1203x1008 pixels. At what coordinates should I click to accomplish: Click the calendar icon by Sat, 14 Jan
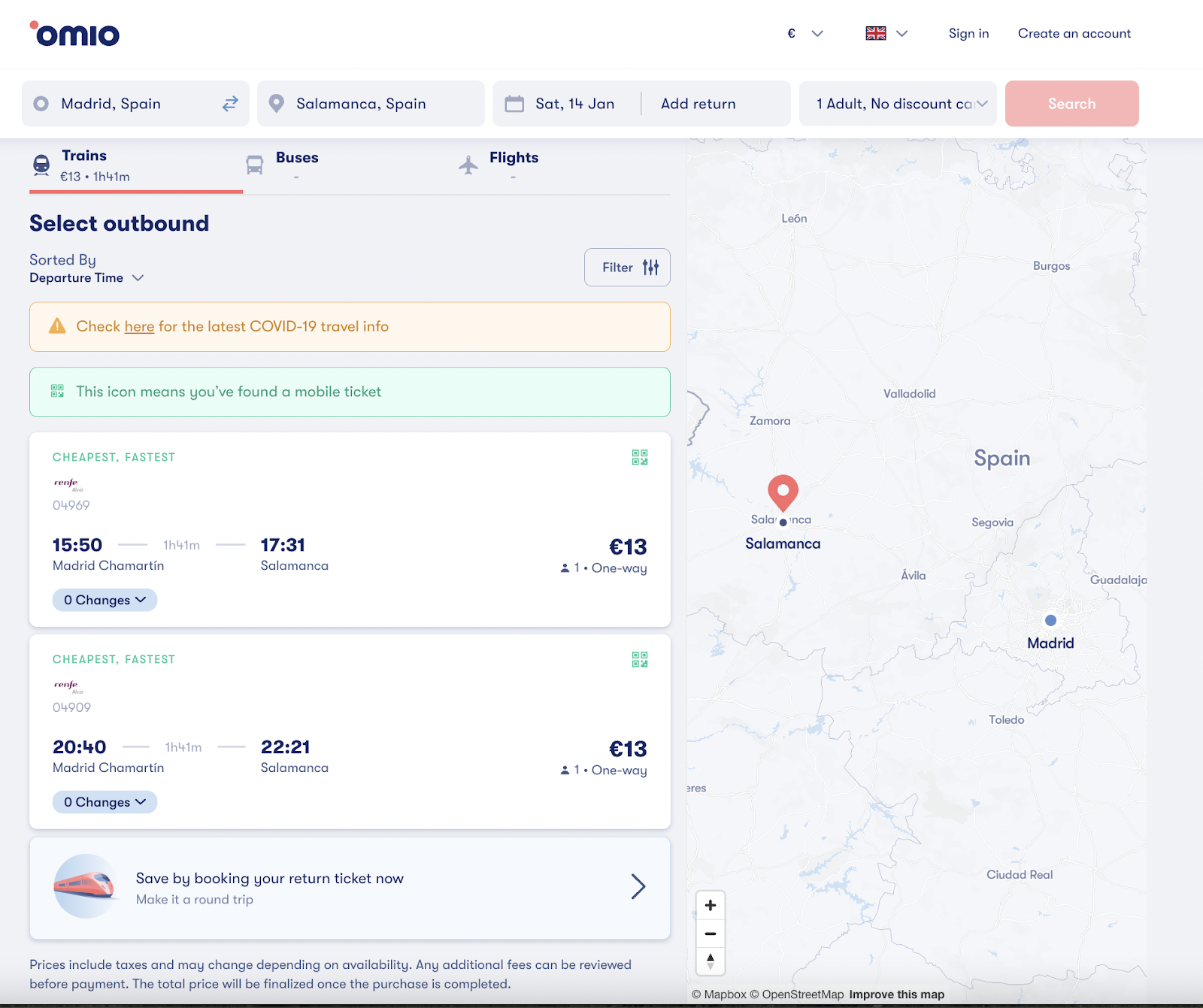point(514,104)
